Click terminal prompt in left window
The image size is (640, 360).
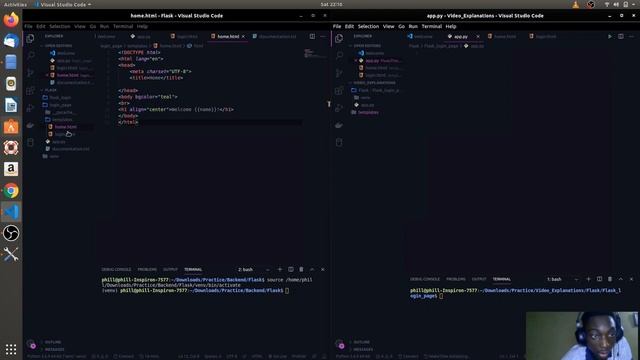(x=287, y=291)
